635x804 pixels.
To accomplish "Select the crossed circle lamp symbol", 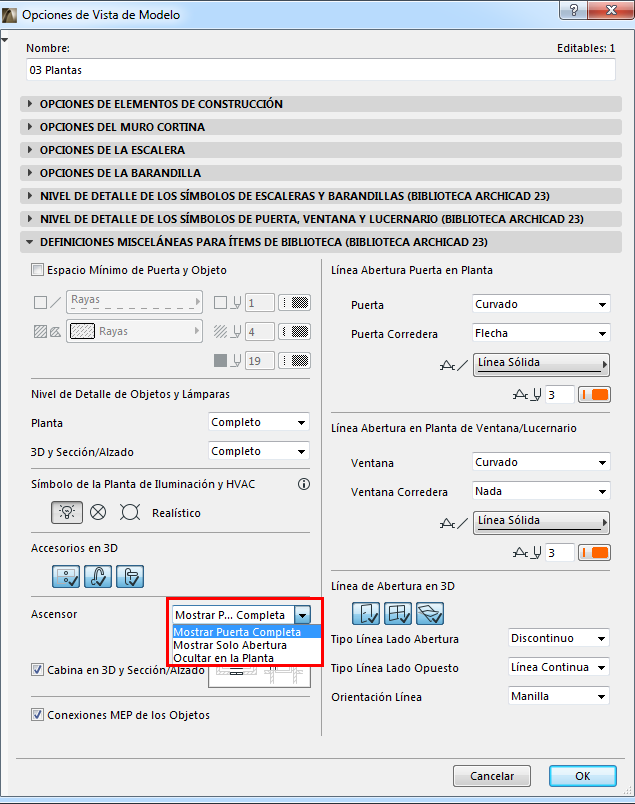I will click(x=98, y=512).
